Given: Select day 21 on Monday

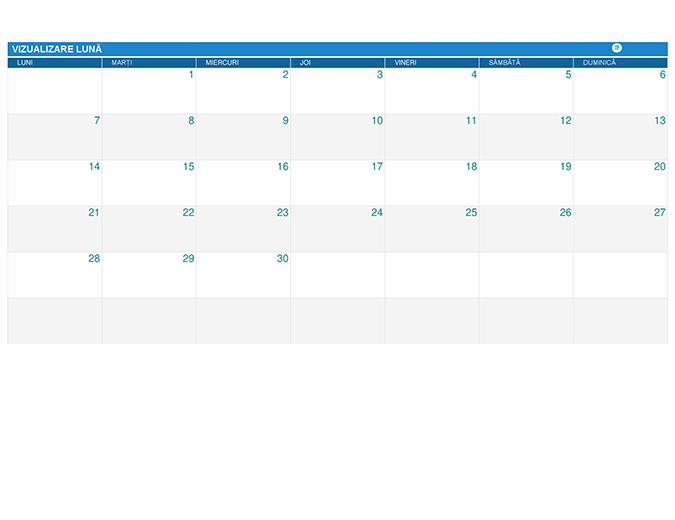Looking at the screenshot, I should (x=55, y=228).
